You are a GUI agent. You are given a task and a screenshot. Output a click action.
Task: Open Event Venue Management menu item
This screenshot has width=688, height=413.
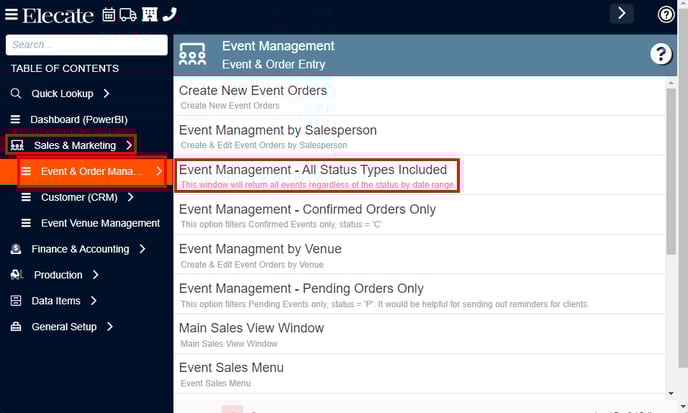pyautogui.click(x=100, y=223)
